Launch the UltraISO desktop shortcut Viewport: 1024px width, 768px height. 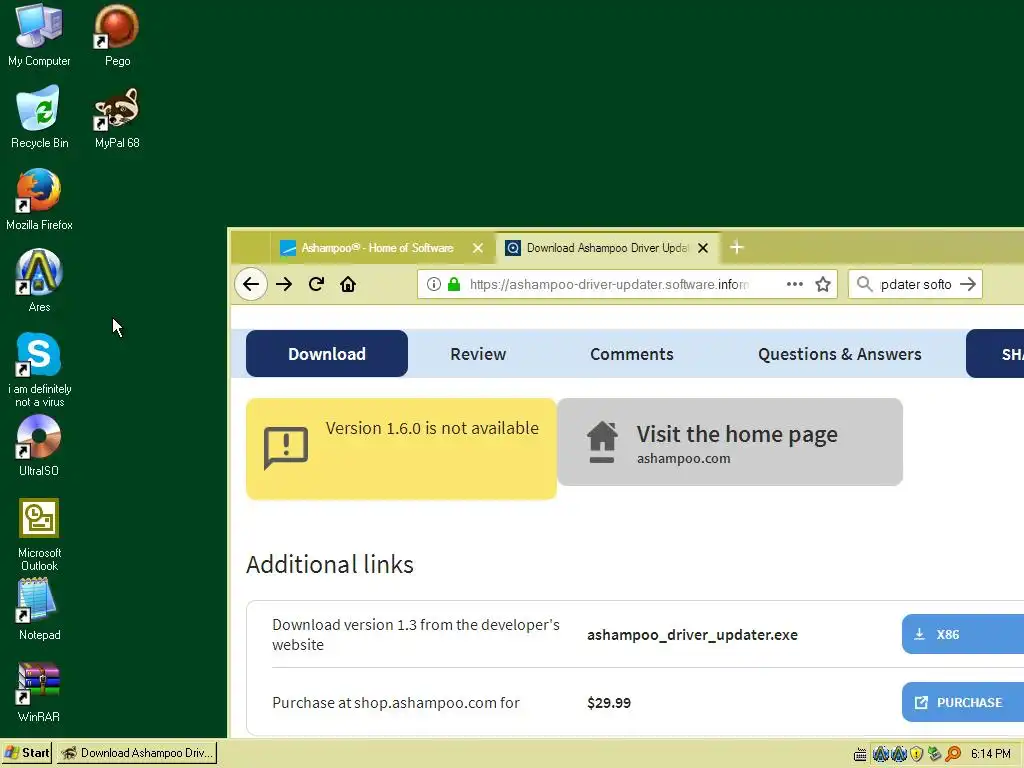[39, 445]
